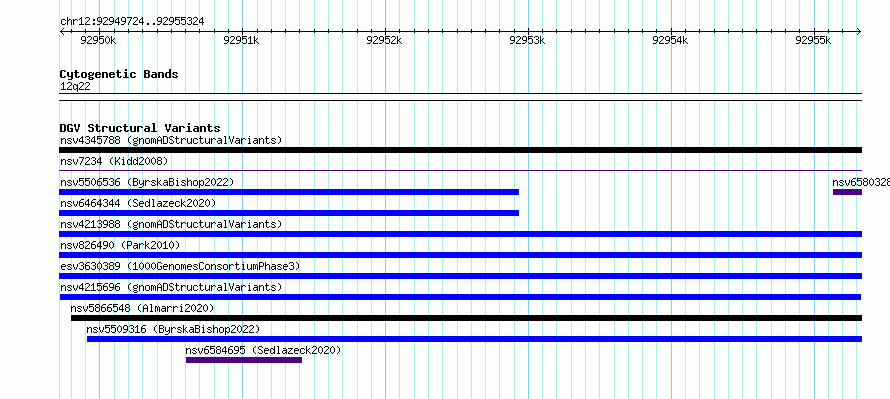Viewport: 890px width, 399px height.
Task: Click the 92955k ruler tick label
Action: click(814, 40)
